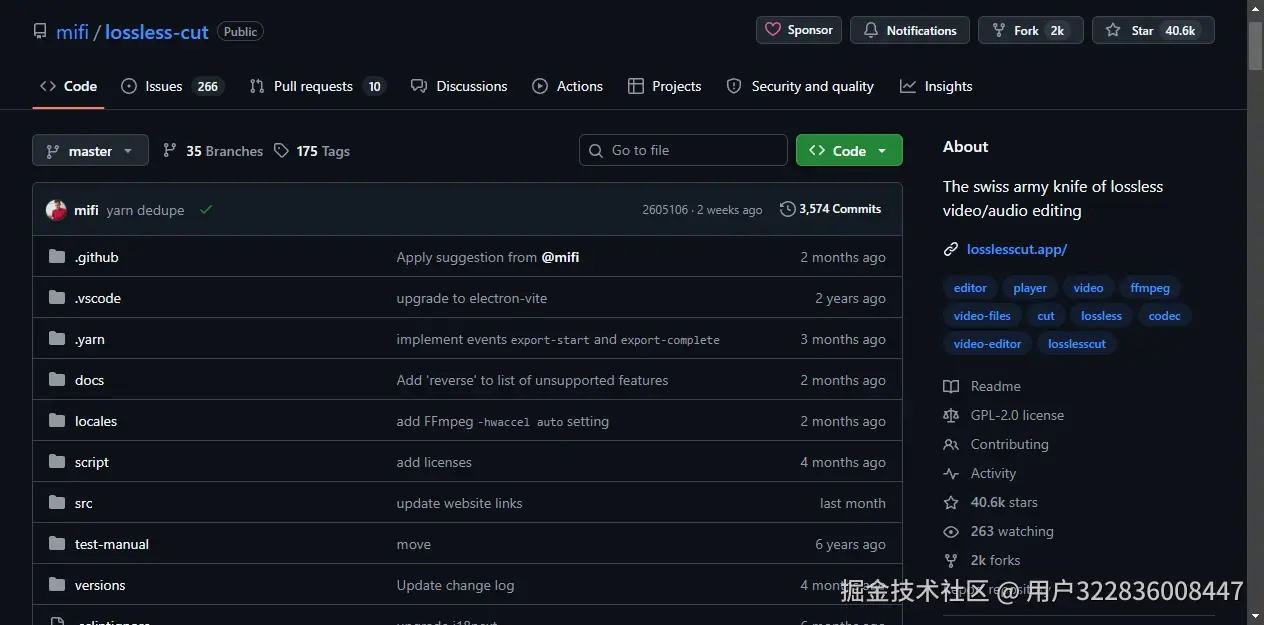Click folder icon beside .github
Screen dimensions: 1264x625
click(x=57, y=257)
